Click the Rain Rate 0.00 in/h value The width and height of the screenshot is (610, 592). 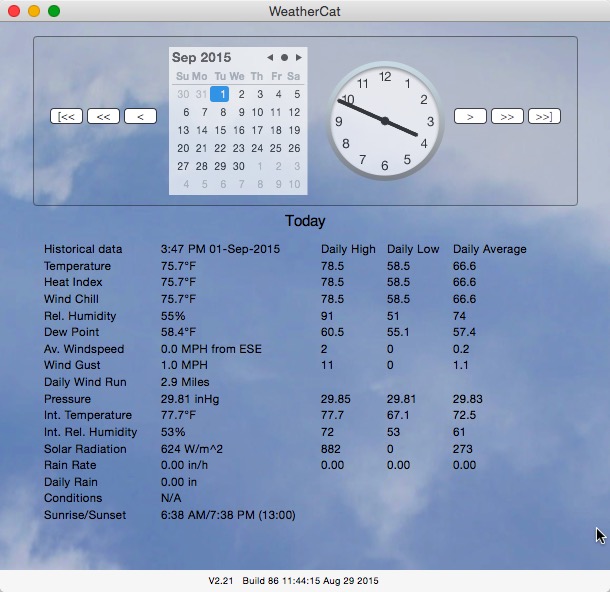[x=184, y=465]
